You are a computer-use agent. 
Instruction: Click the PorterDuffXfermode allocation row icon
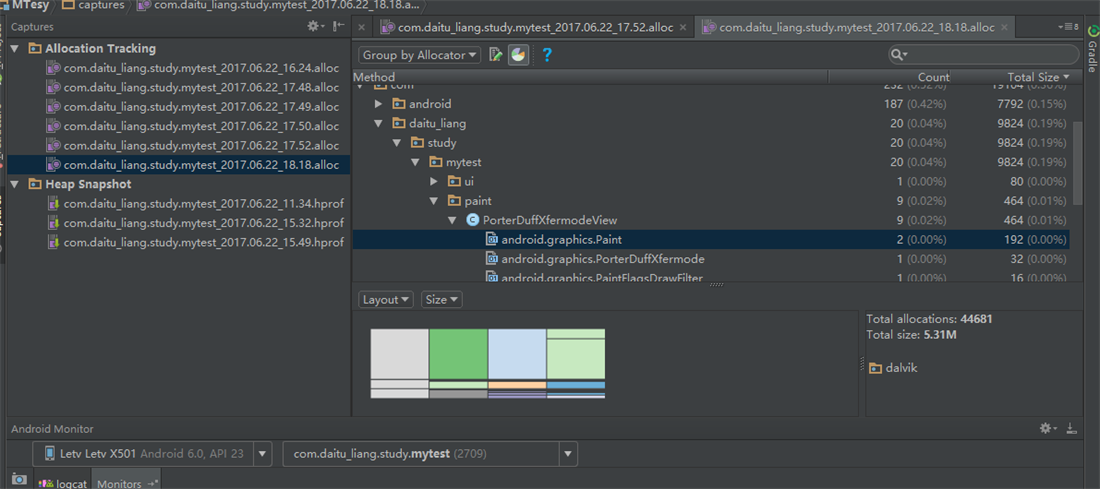pos(492,259)
